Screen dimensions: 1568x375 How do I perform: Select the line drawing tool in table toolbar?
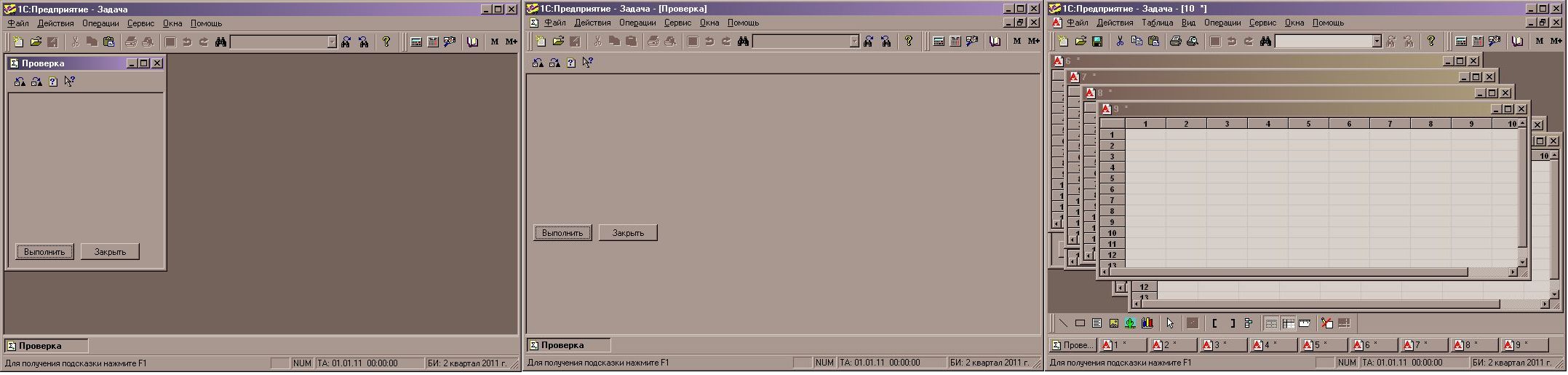[x=1063, y=323]
